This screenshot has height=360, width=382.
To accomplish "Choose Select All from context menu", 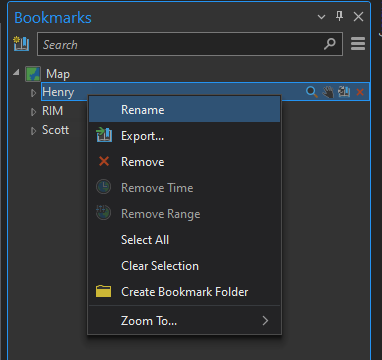I will pyautogui.click(x=184, y=240).
